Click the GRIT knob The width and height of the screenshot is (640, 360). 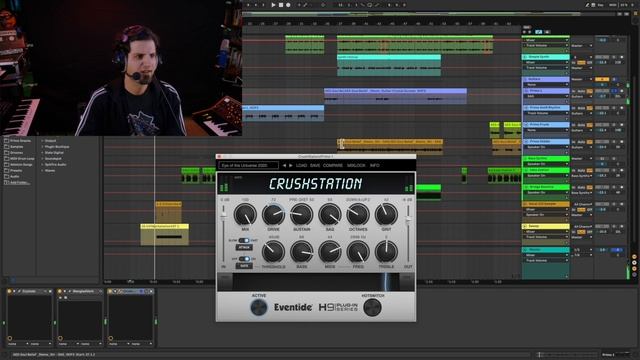[386, 215]
